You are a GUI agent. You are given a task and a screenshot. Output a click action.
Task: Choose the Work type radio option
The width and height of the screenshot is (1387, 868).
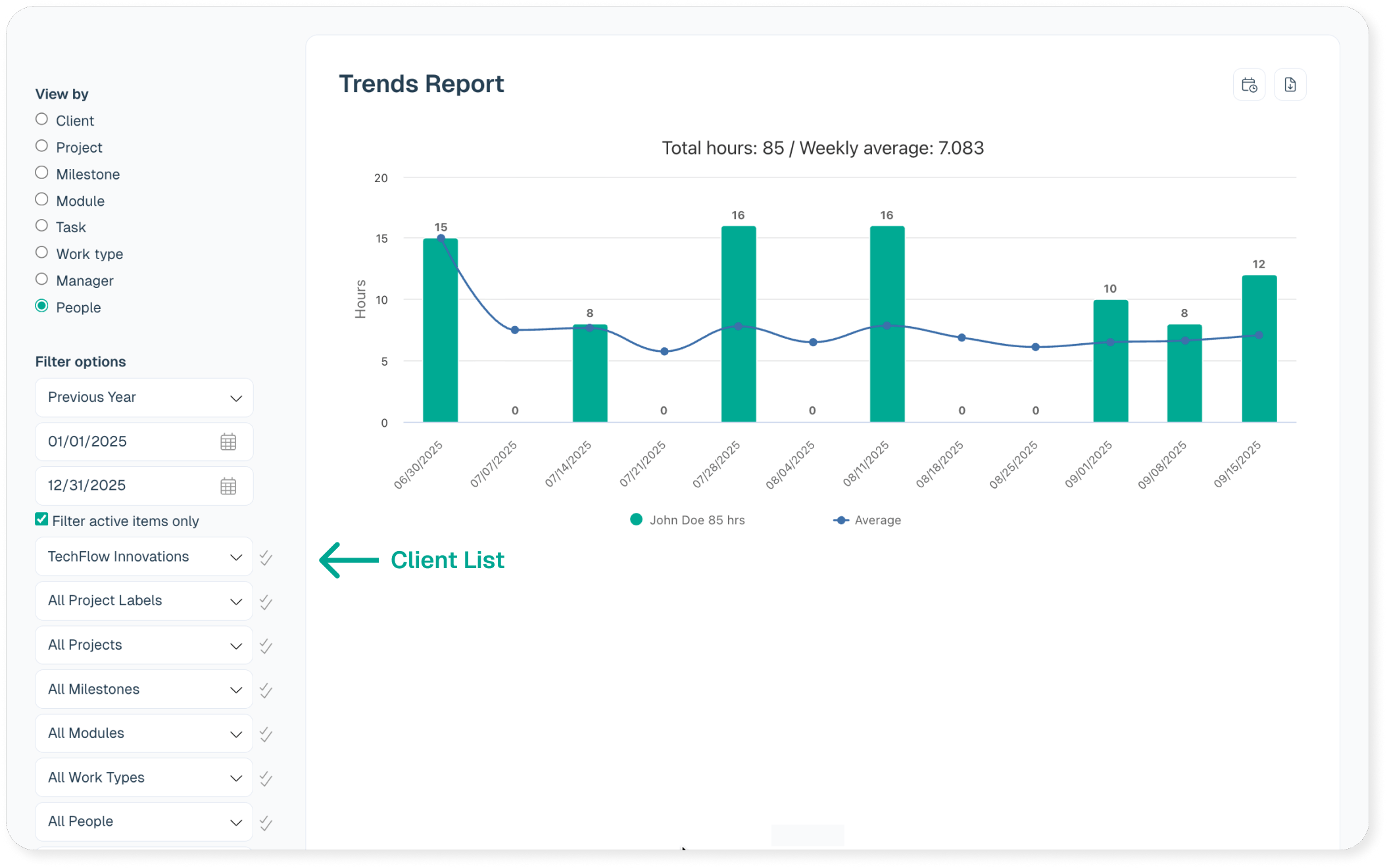tap(42, 253)
